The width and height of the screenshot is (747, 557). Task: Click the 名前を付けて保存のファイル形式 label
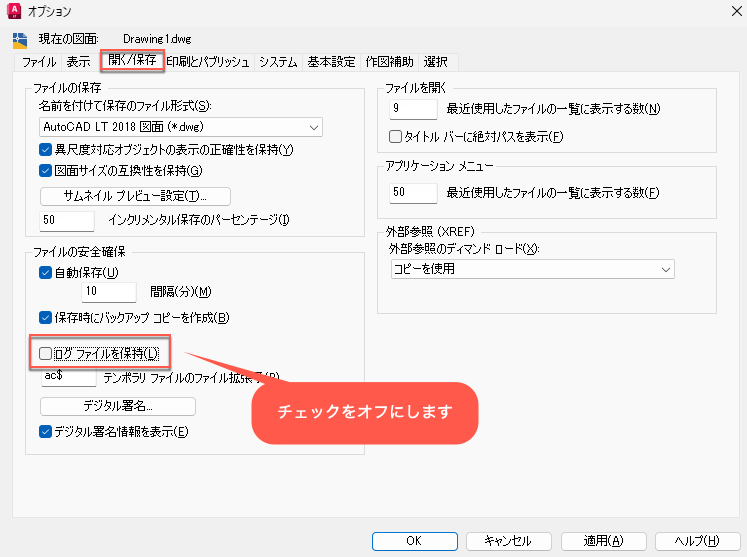click(x=125, y=106)
